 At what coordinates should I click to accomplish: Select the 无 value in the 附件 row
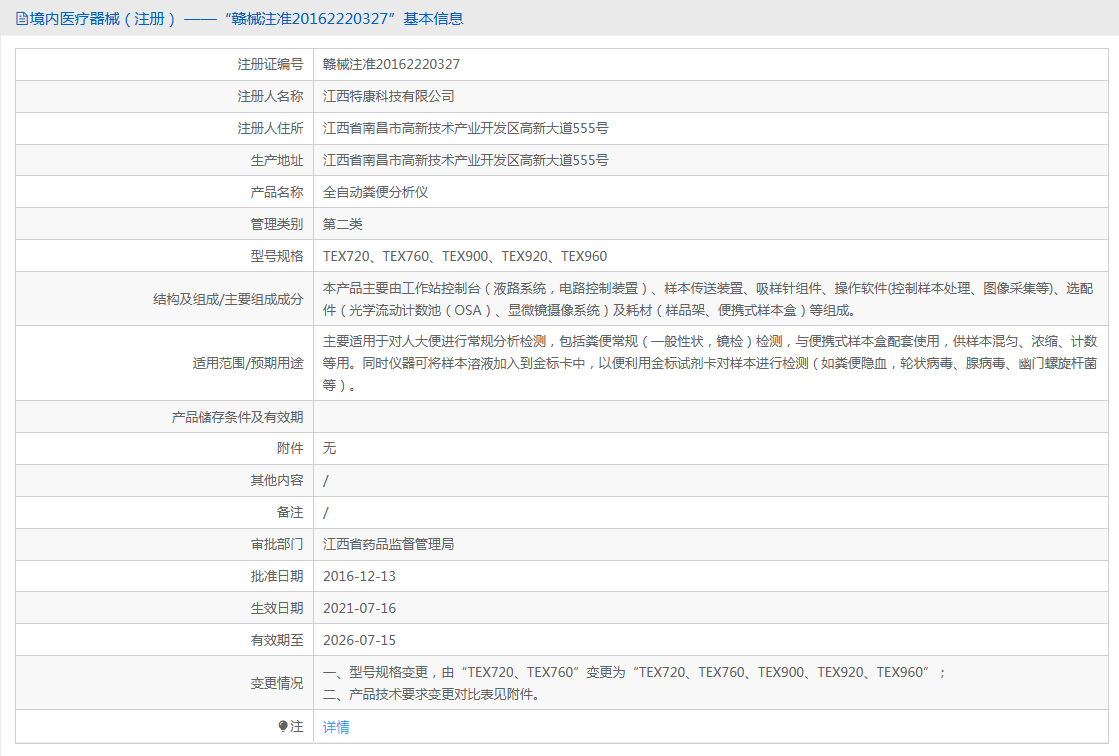click(x=329, y=448)
